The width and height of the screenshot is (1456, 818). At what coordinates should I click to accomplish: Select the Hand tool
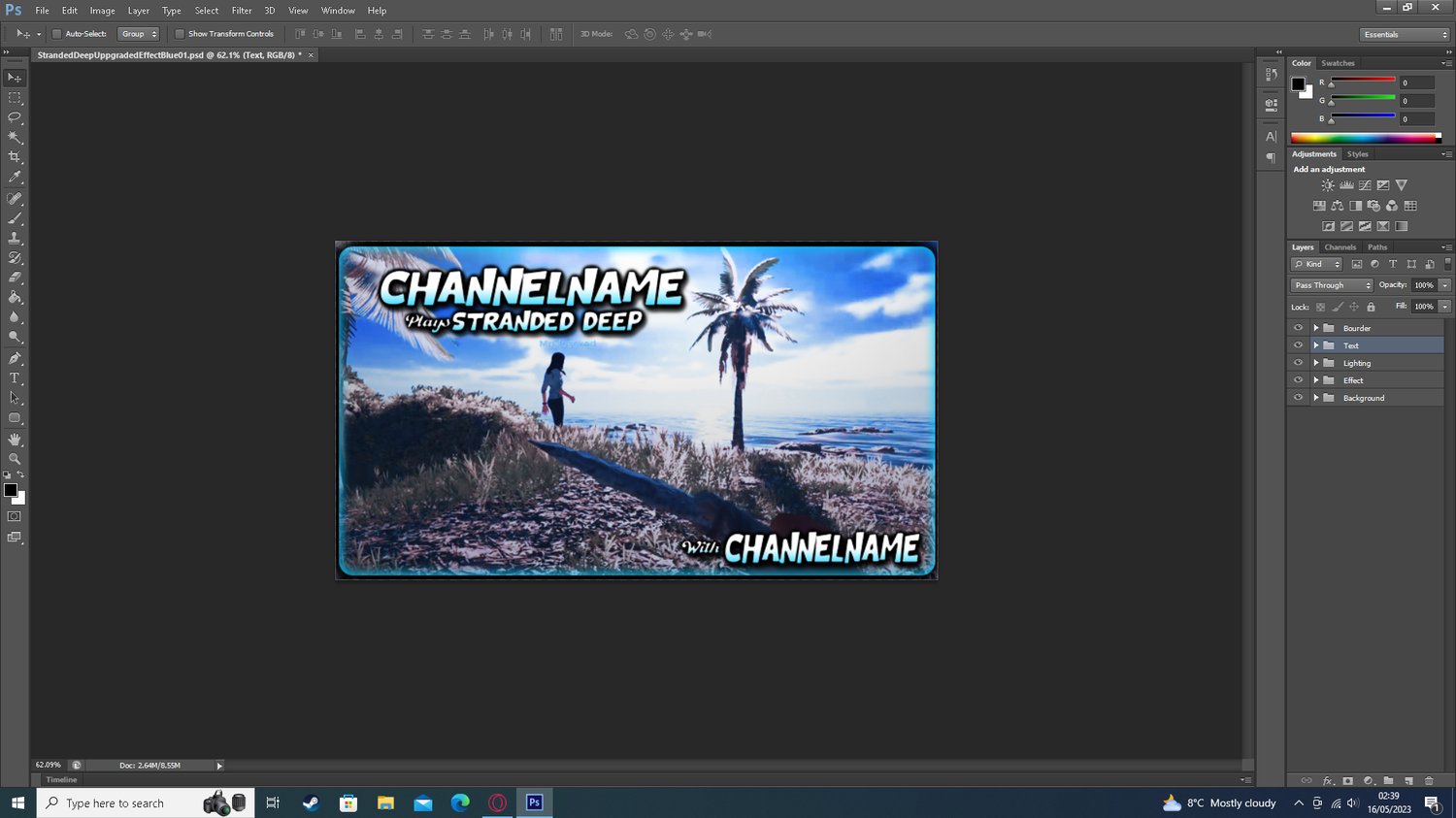point(15,440)
